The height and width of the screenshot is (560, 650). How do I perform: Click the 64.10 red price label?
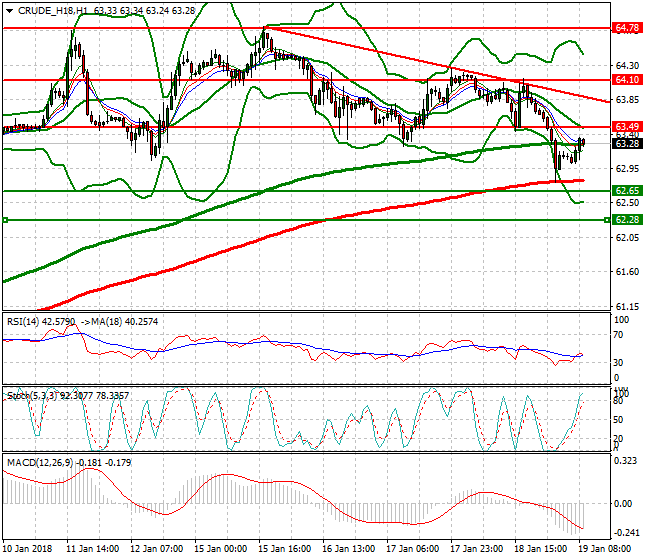coord(627,79)
